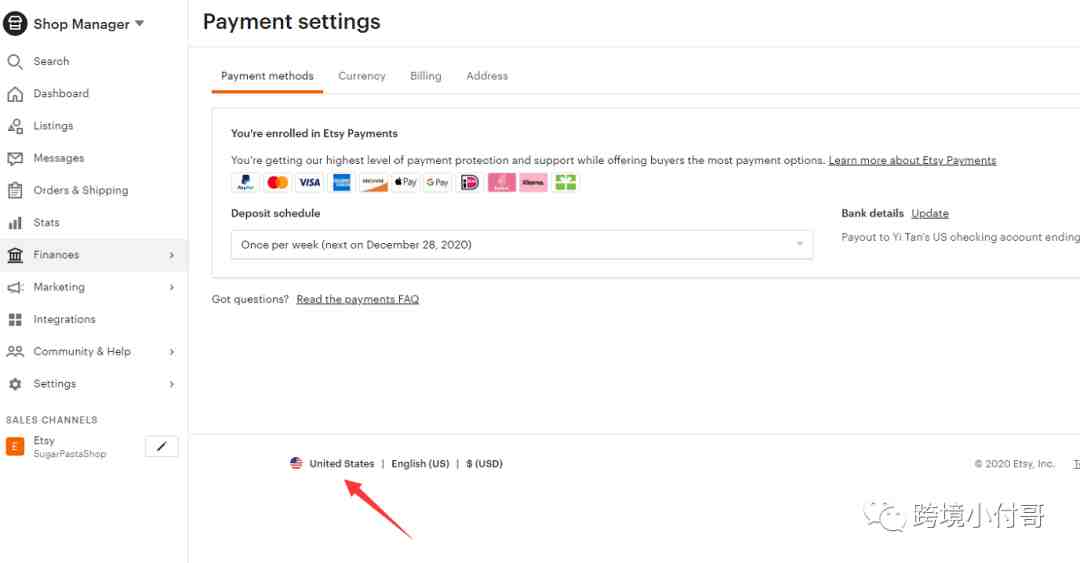1080x563 pixels.
Task: Expand the Settings submenu chevron
Action: pos(172,384)
